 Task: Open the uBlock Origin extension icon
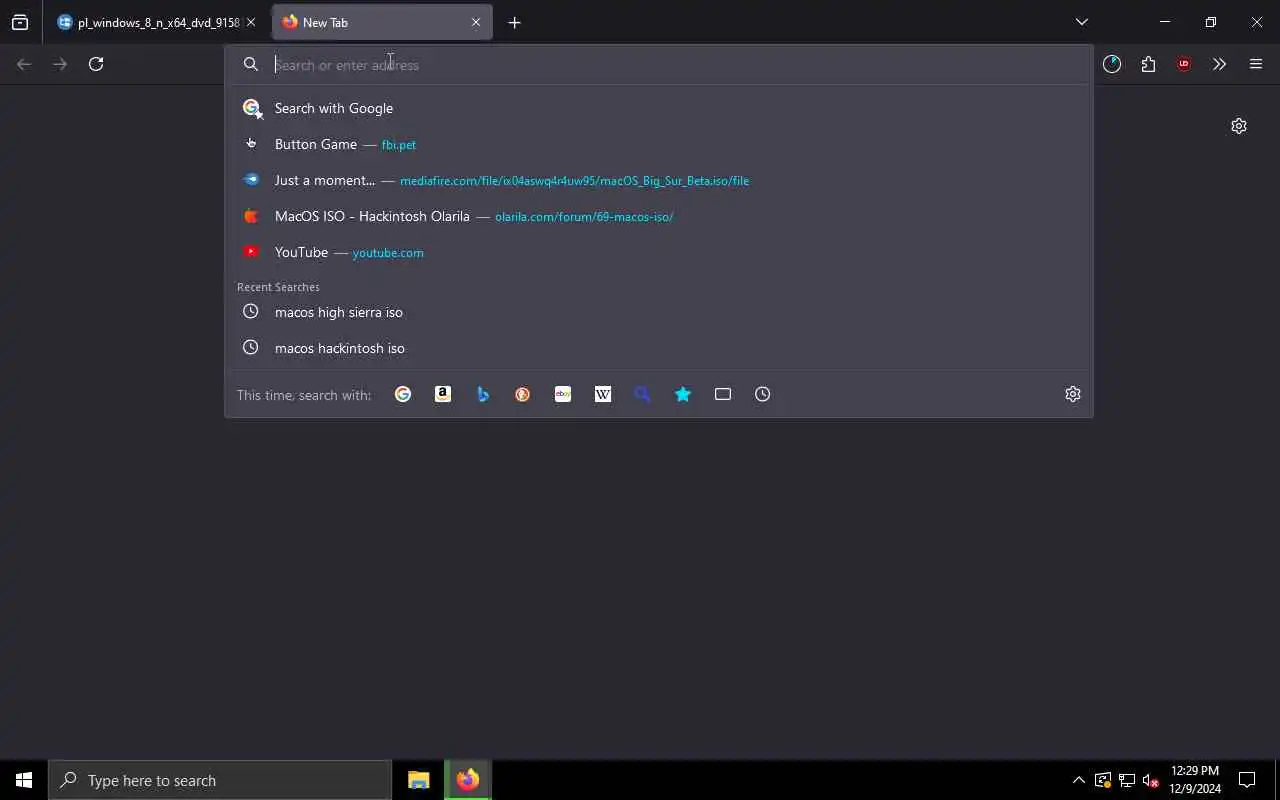[x=1184, y=64]
